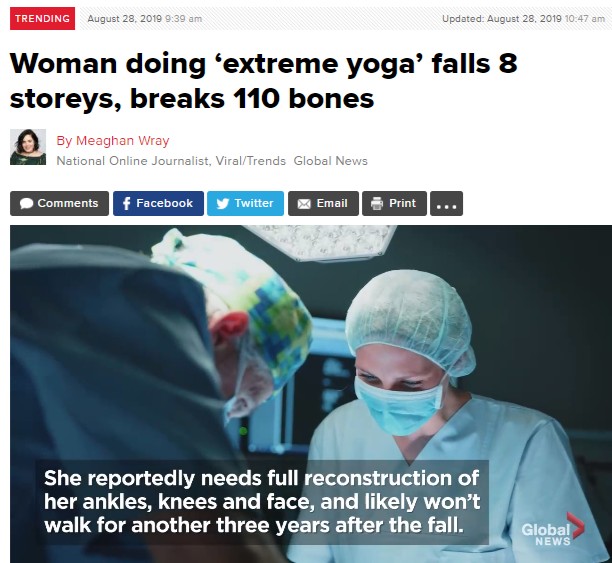This screenshot has height=563, width=612.
Task: Click the Global News logo watermark
Action: (x=553, y=531)
